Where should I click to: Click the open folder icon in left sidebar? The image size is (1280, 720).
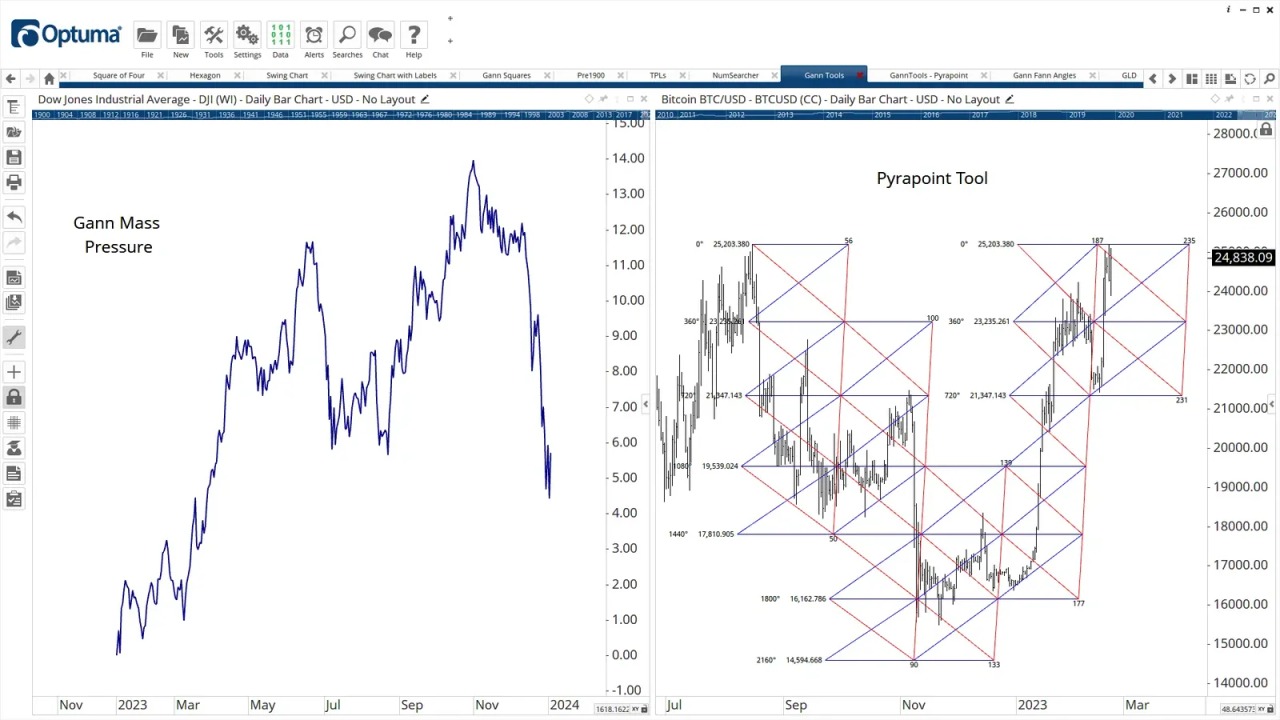click(14, 132)
